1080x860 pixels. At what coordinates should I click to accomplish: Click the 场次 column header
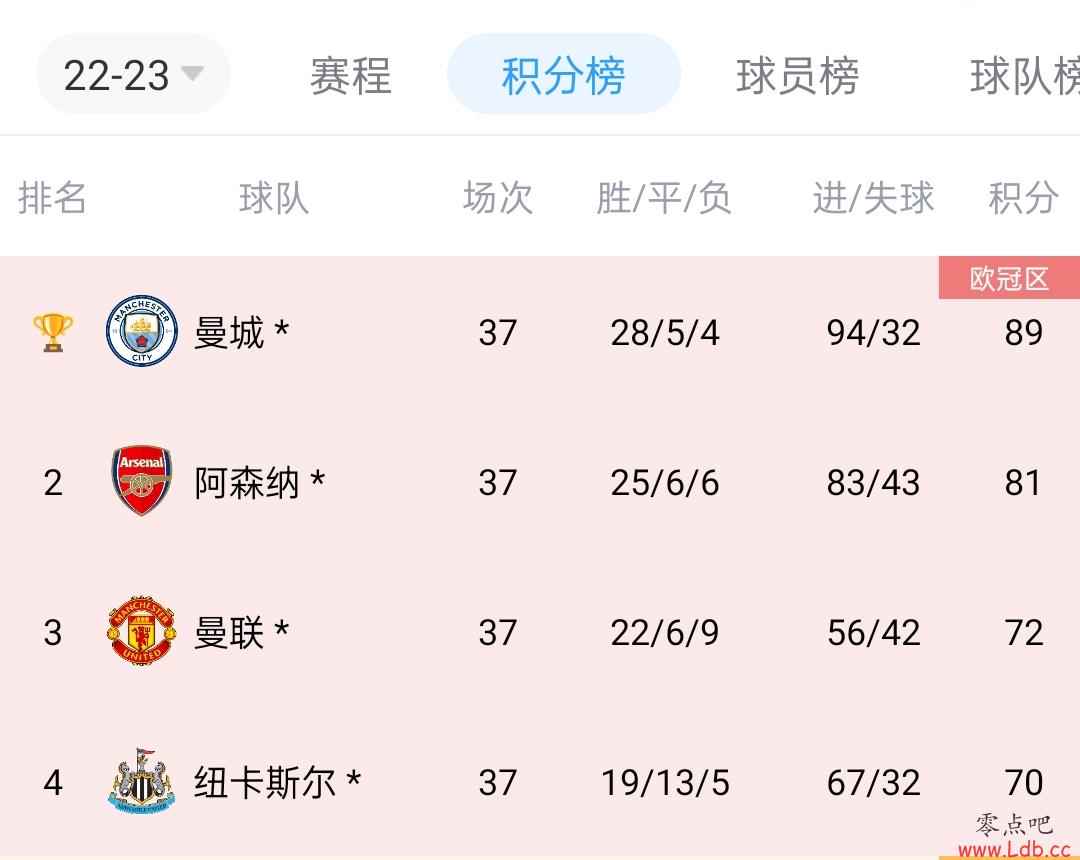click(x=498, y=198)
